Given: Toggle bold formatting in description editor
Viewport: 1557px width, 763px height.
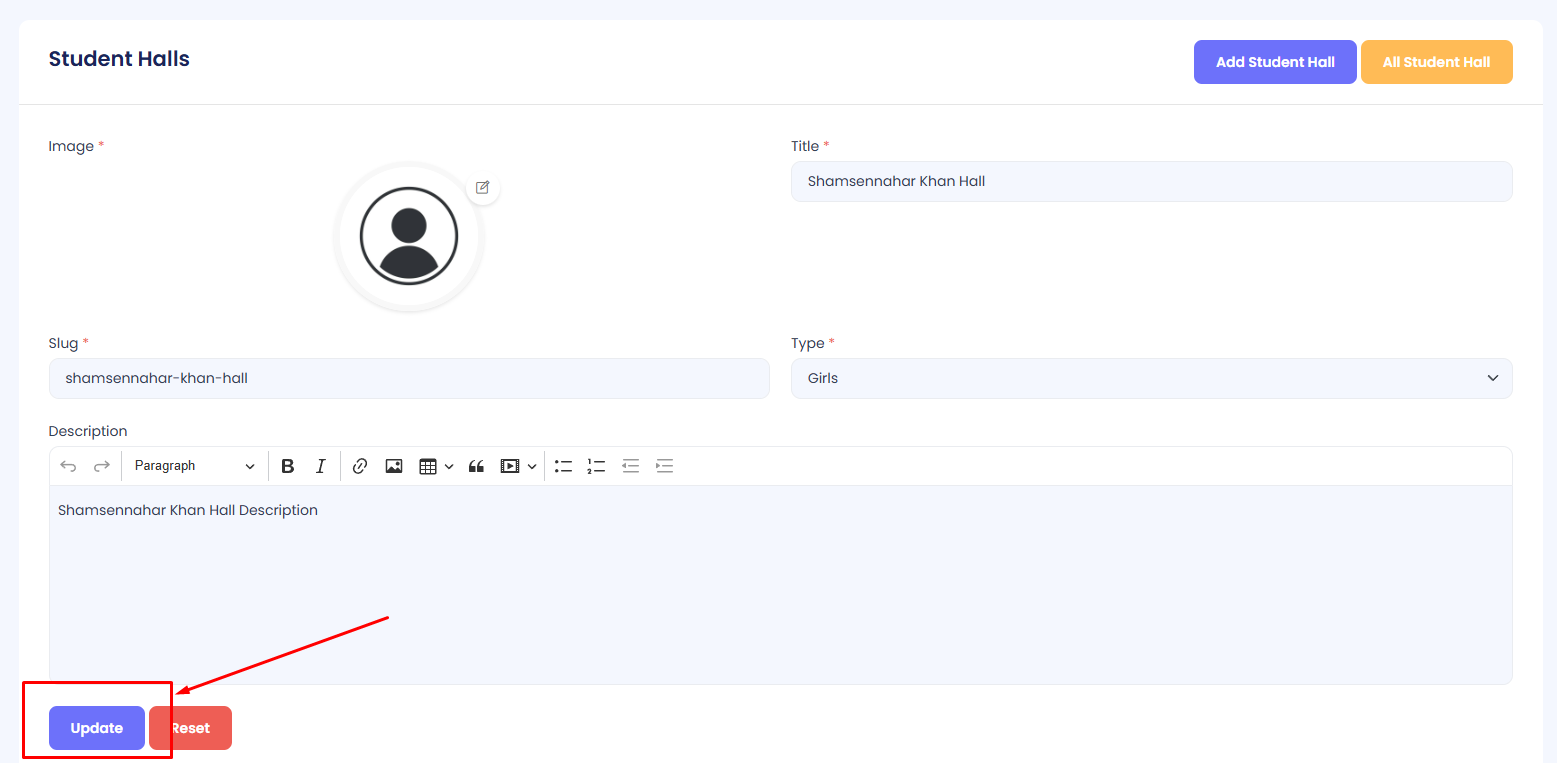Looking at the screenshot, I should (288, 466).
